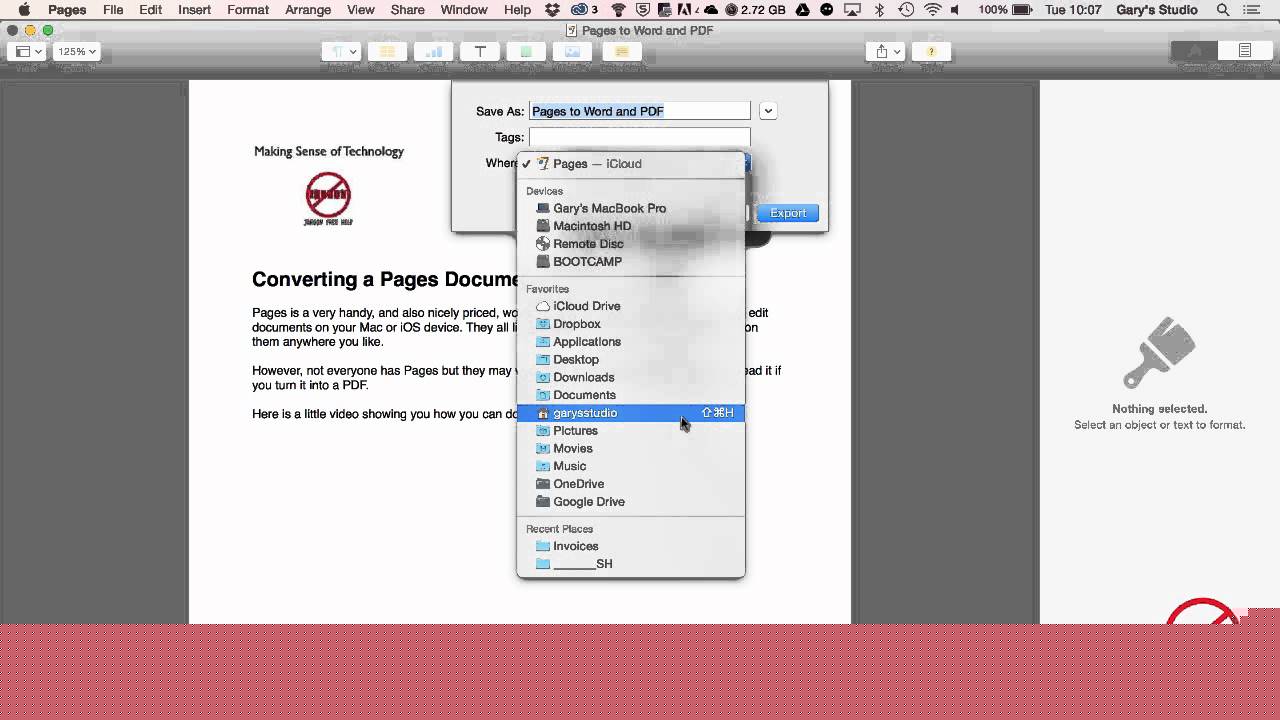
Task: Choose BOOTCAMP volume
Action: tap(631, 262)
